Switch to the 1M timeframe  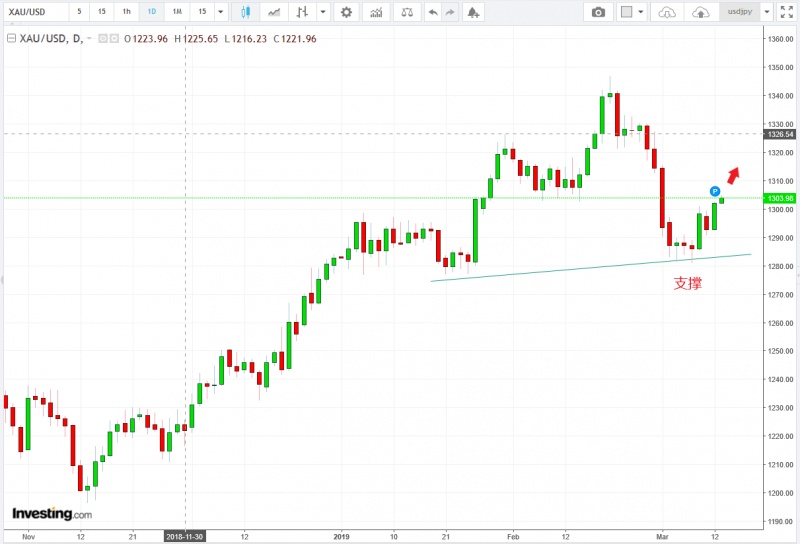tap(176, 12)
